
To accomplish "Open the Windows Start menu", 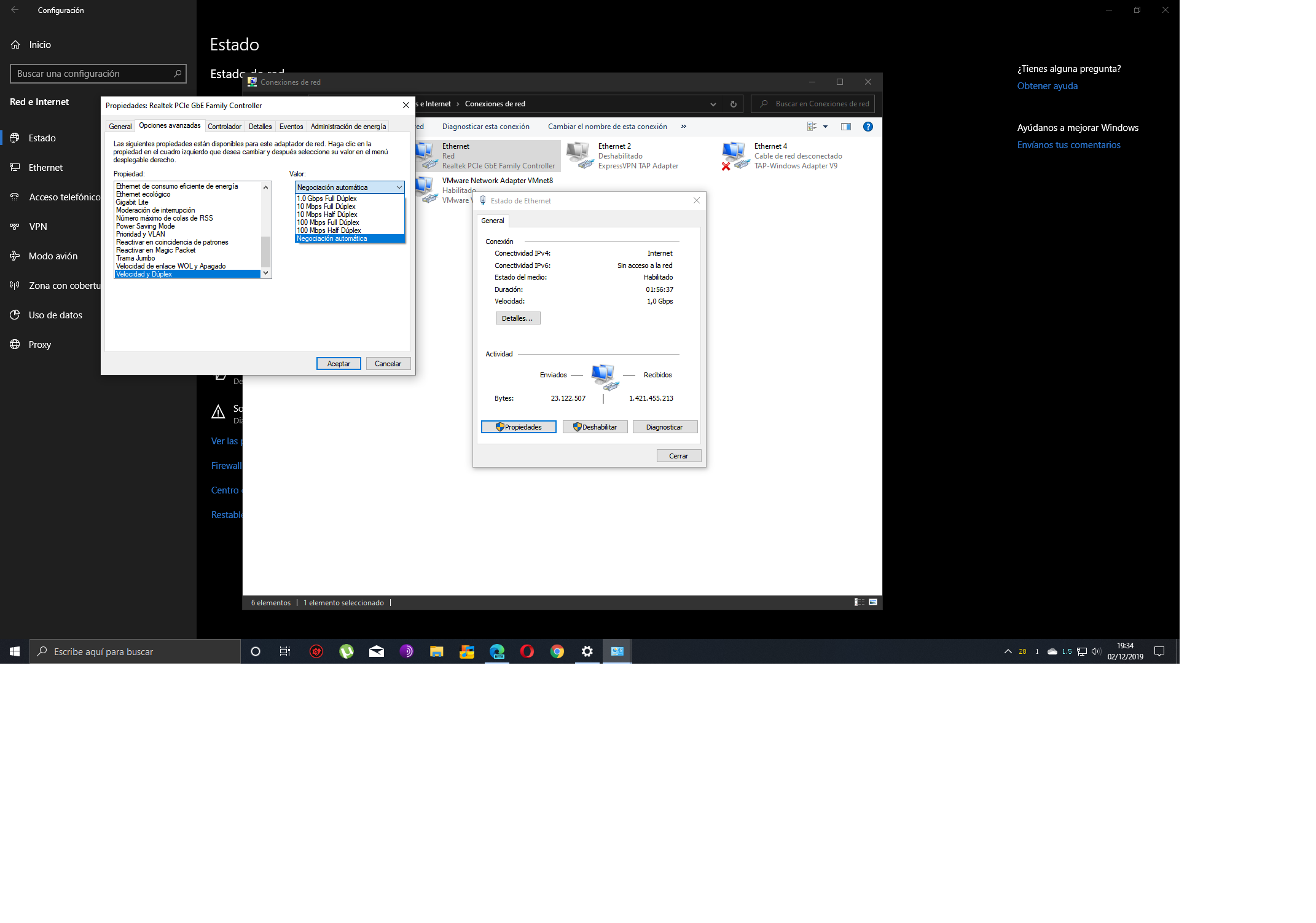I will [15, 651].
